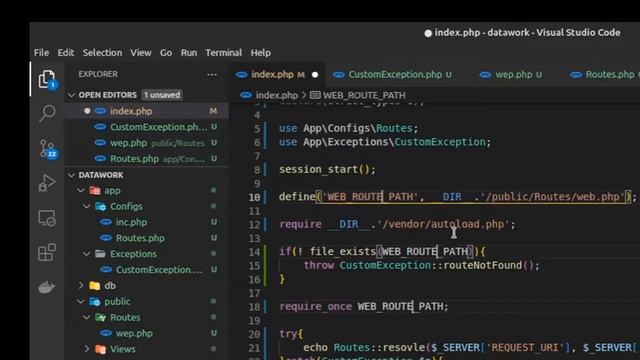Click the unsaved dot on index.php tab
Image resolution: width=640 pixels, height=360 pixels.
click(x=315, y=75)
